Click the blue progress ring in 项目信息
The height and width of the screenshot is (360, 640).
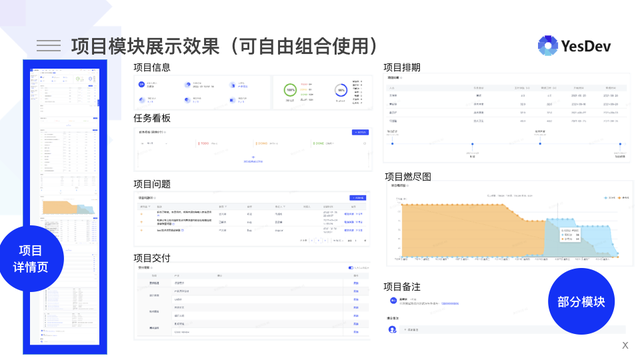pyautogui.click(x=341, y=90)
